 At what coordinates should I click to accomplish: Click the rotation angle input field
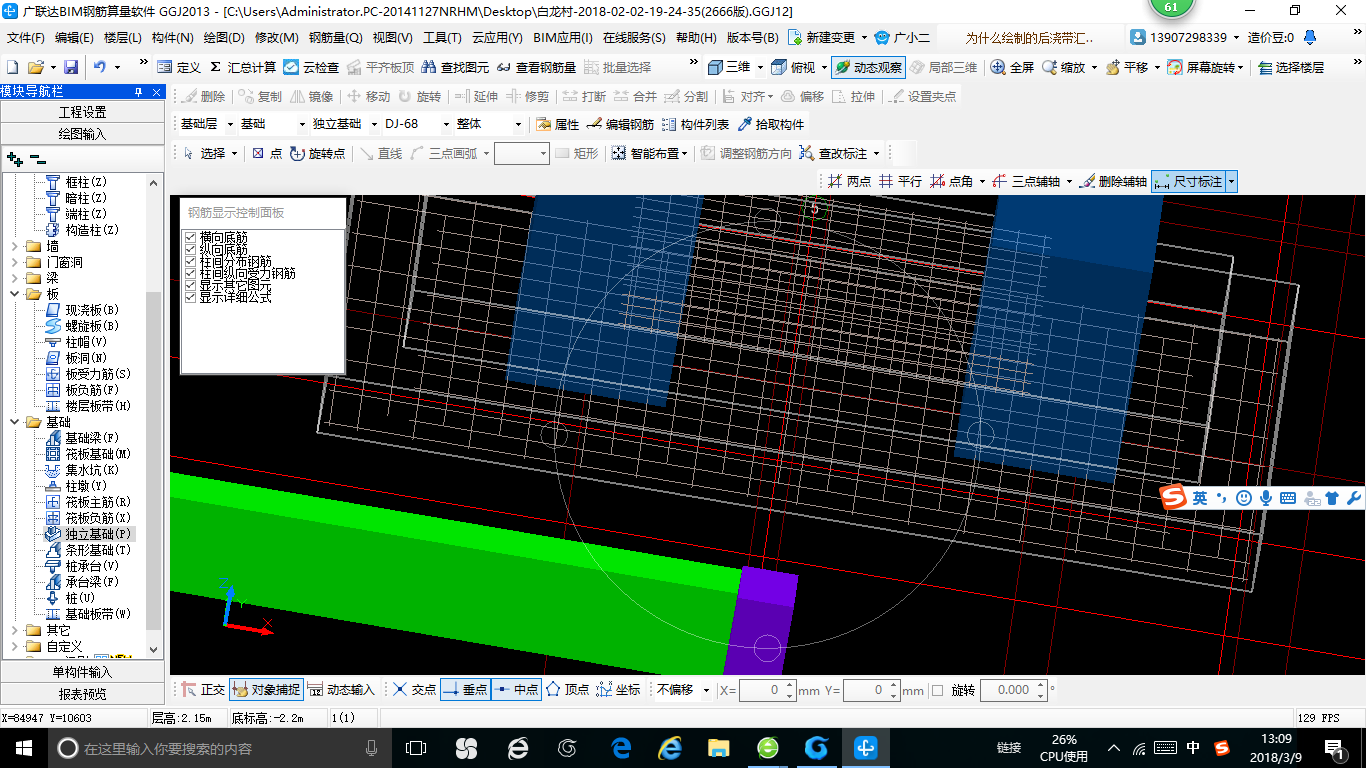[1013, 690]
